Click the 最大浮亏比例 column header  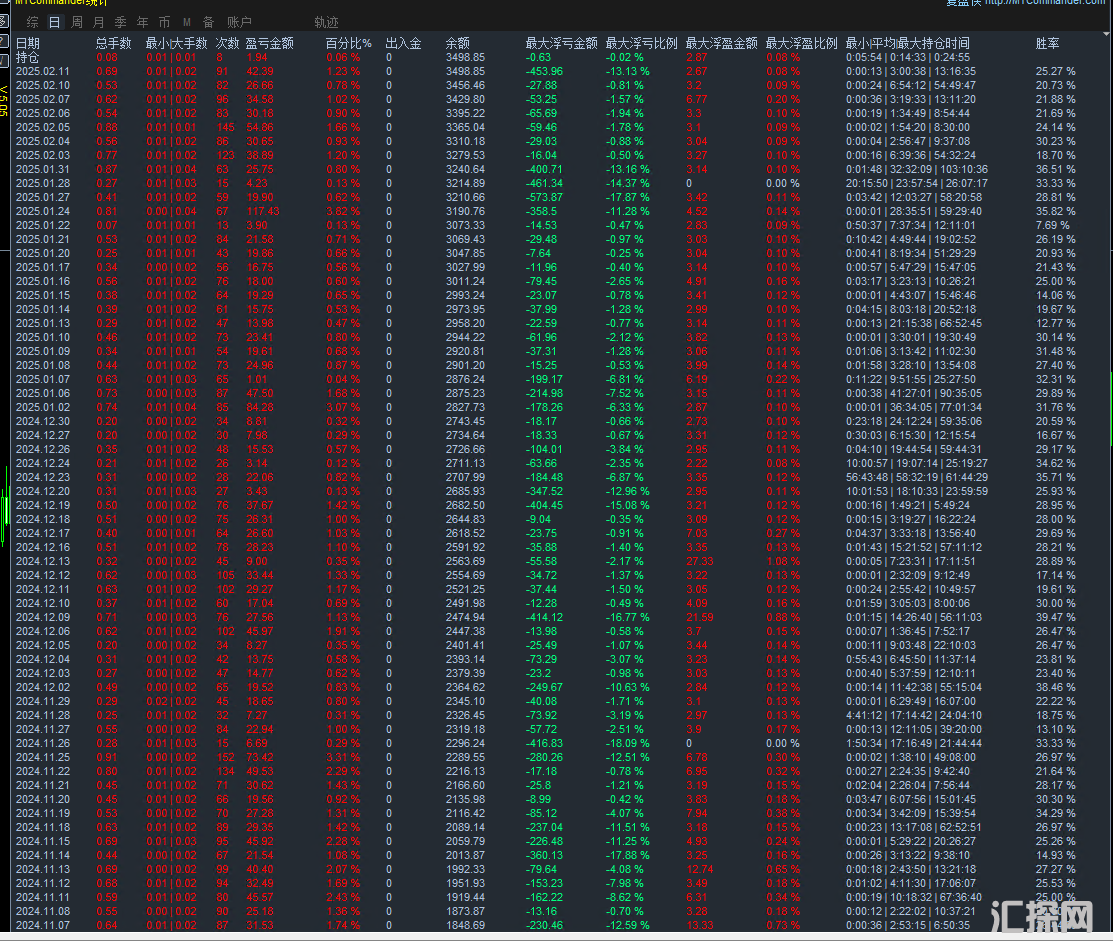click(641, 43)
